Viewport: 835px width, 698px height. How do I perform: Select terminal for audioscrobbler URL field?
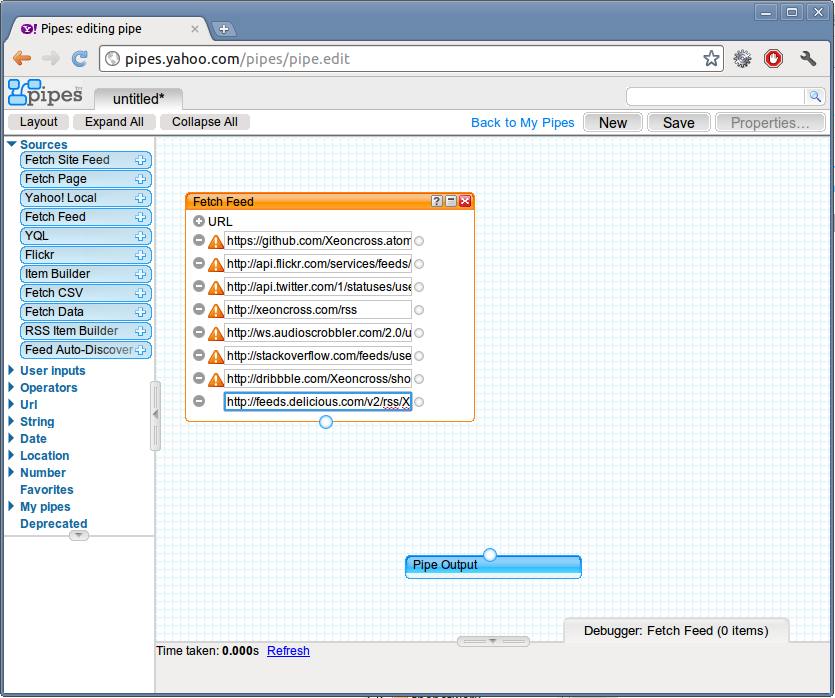pos(419,333)
